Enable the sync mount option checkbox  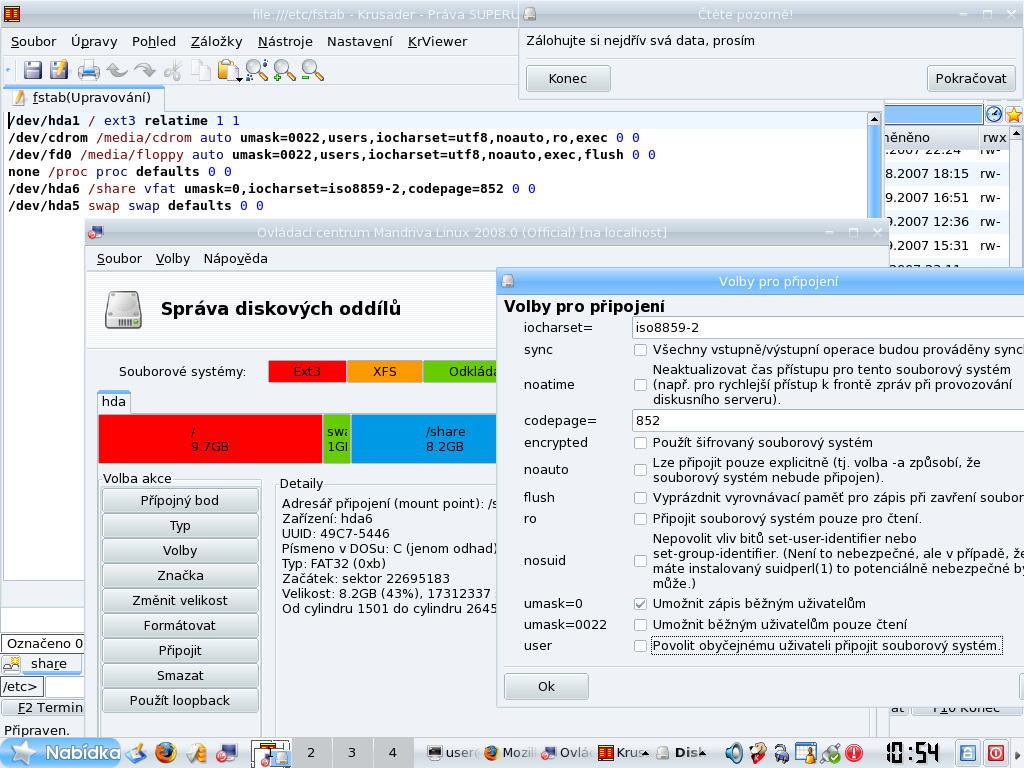(640, 350)
